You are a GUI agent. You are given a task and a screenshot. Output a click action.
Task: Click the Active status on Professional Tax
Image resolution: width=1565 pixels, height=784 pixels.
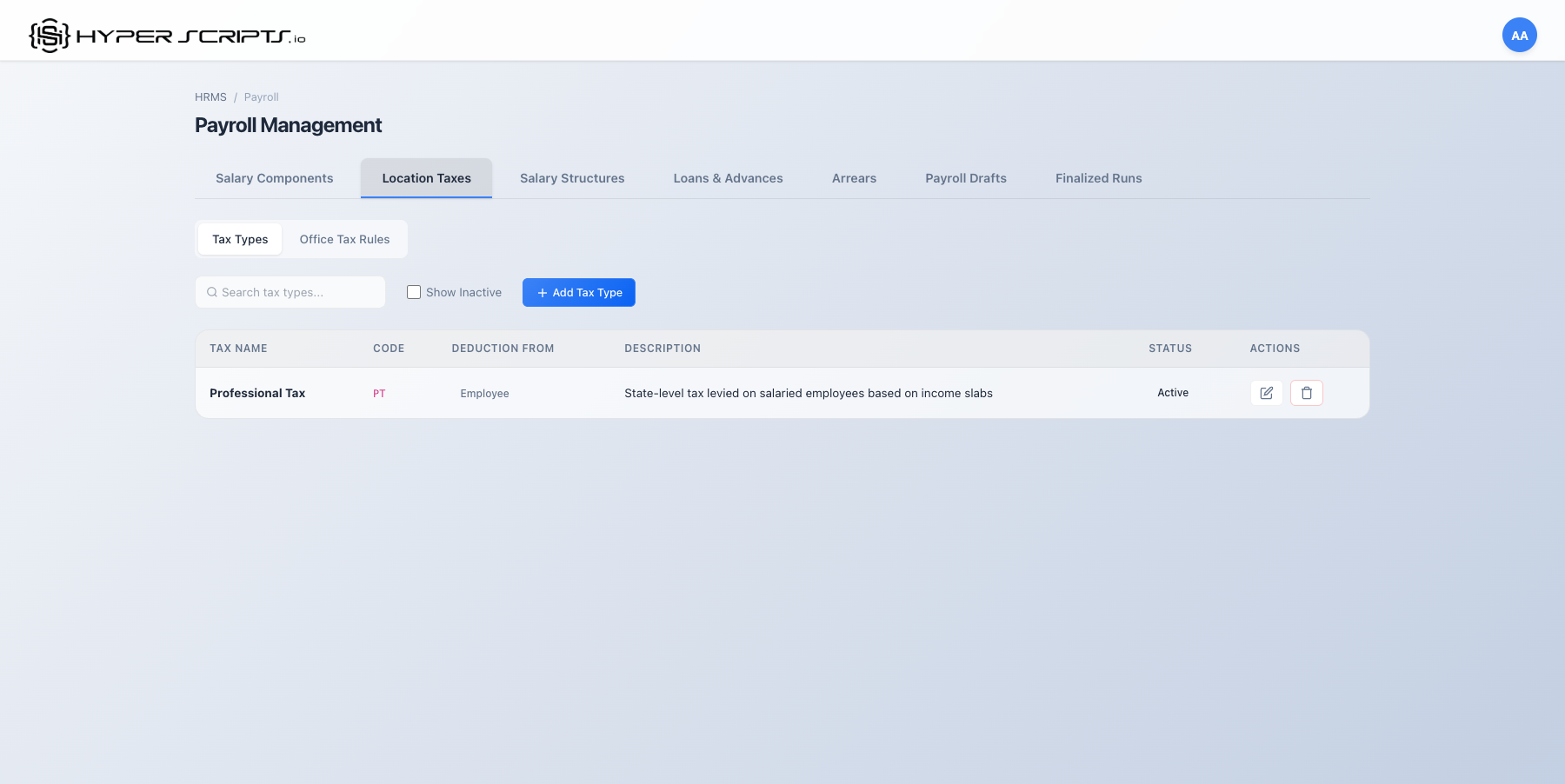(x=1172, y=393)
